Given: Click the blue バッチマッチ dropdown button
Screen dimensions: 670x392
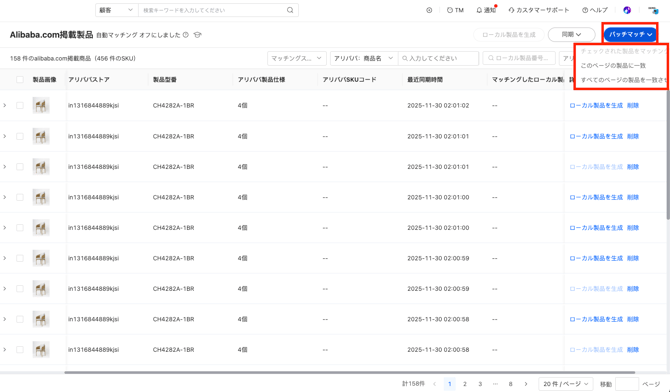Looking at the screenshot, I should pyautogui.click(x=630, y=35).
